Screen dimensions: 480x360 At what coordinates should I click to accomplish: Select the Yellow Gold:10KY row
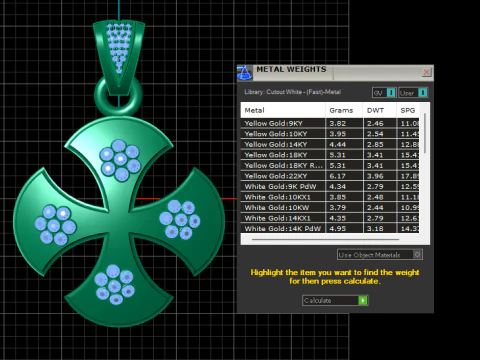pos(330,134)
